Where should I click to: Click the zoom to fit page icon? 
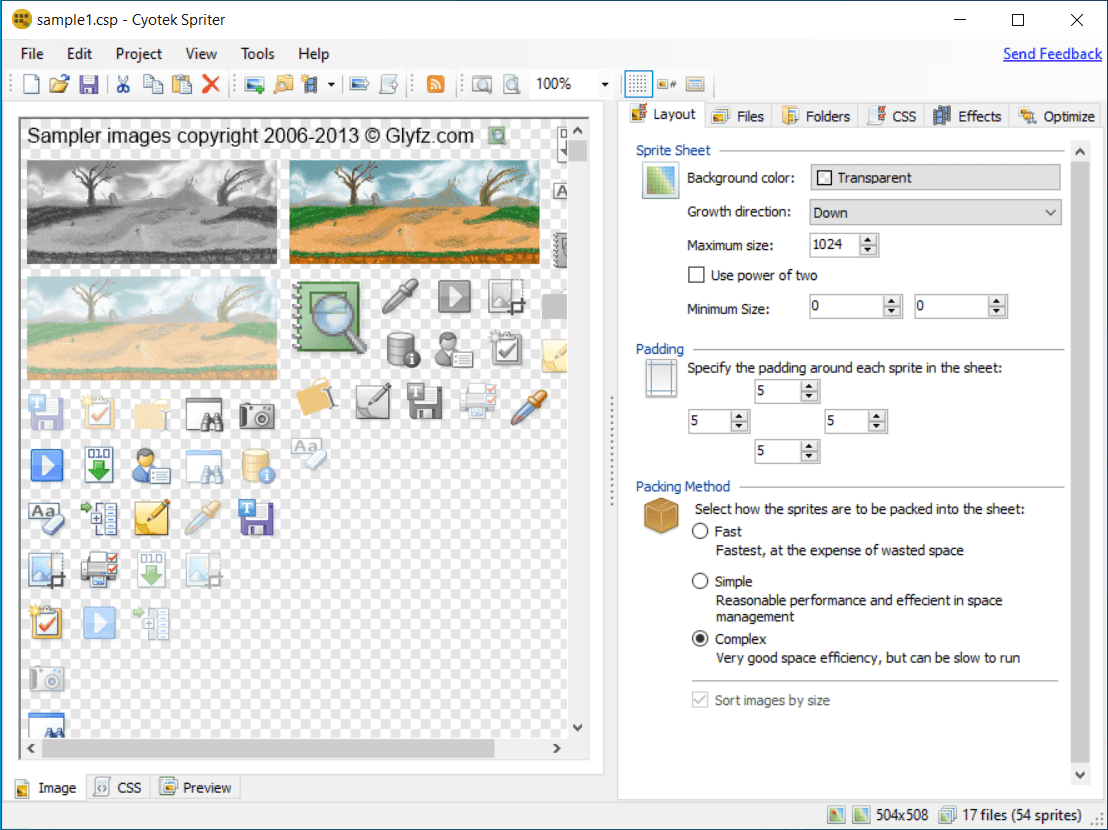(512, 84)
